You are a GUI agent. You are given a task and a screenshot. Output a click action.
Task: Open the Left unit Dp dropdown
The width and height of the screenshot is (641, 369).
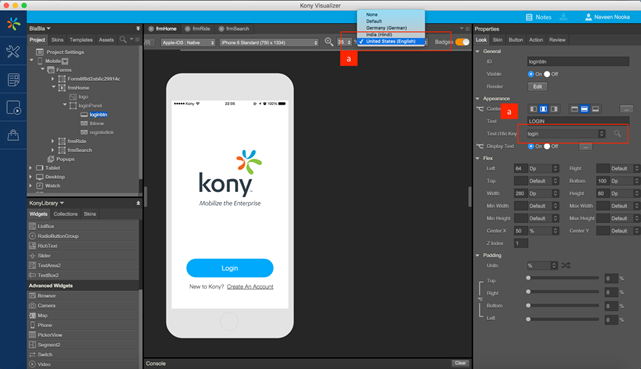coord(543,168)
